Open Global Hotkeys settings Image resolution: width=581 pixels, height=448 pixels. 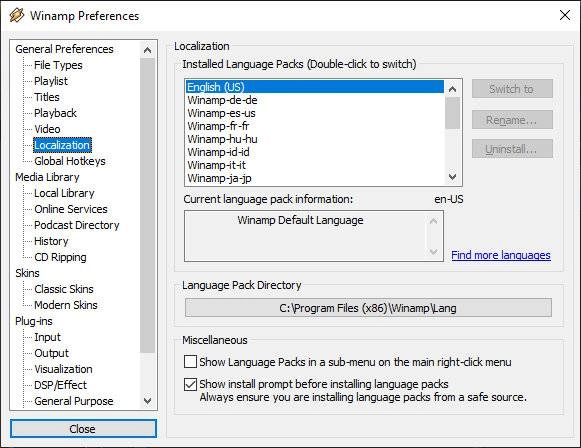click(x=70, y=161)
